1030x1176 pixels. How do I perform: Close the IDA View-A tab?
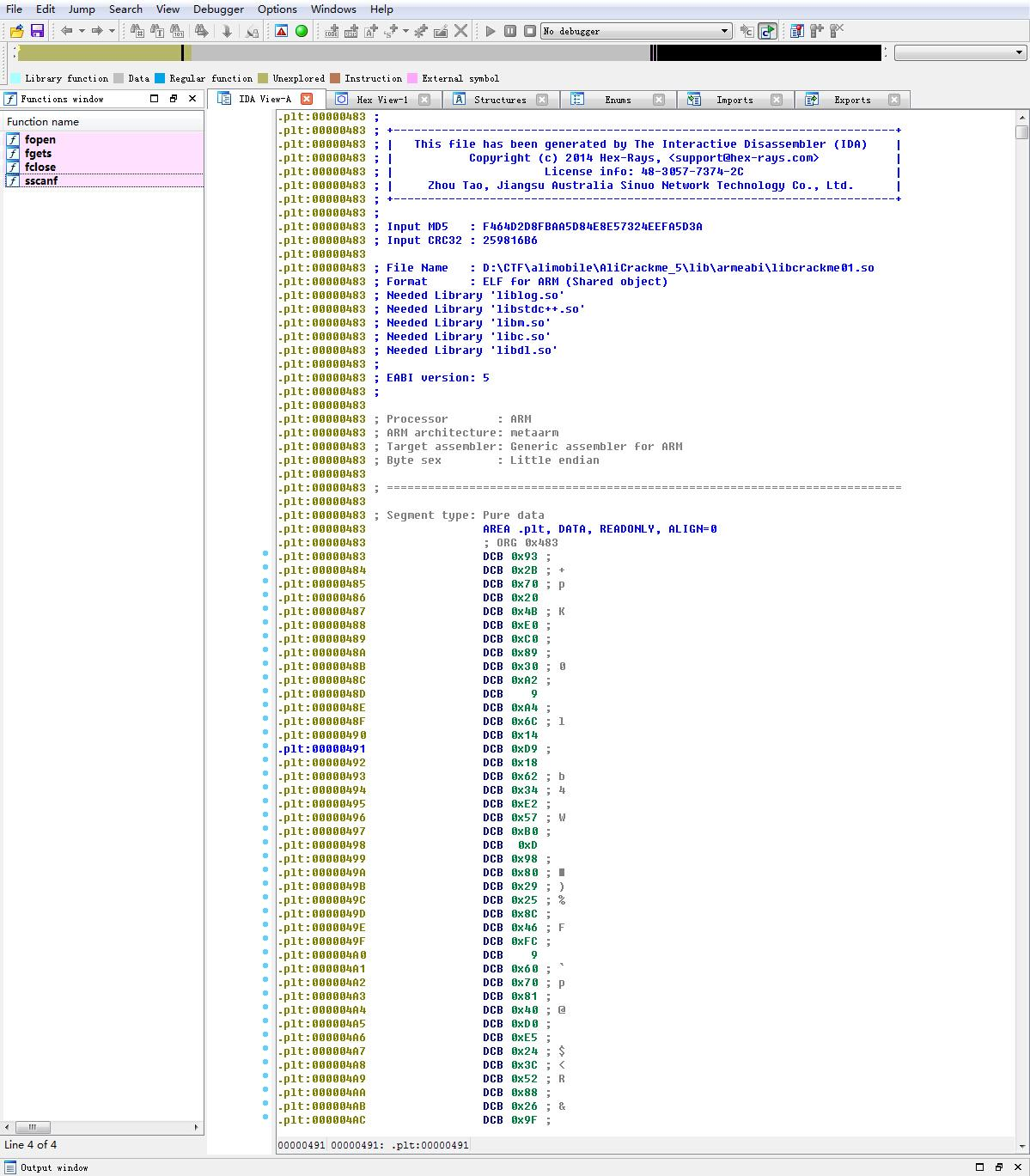(x=307, y=99)
